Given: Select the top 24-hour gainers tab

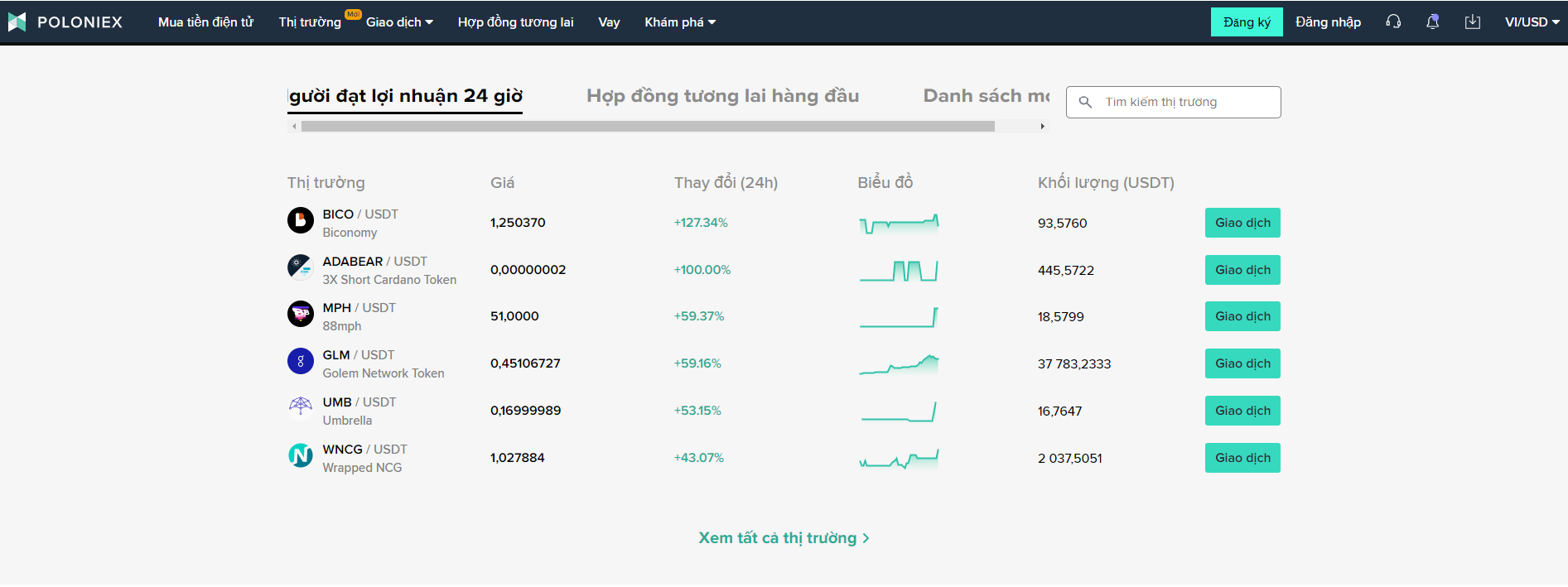Looking at the screenshot, I should tap(406, 96).
